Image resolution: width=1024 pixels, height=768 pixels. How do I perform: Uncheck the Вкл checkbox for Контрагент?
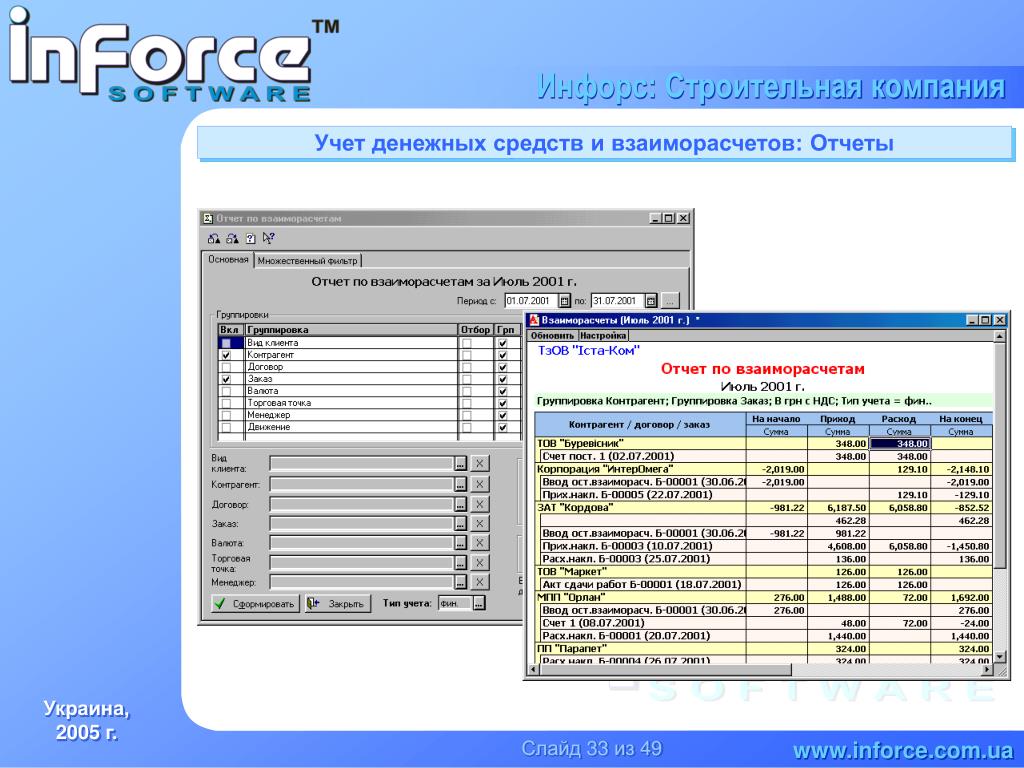pos(226,355)
